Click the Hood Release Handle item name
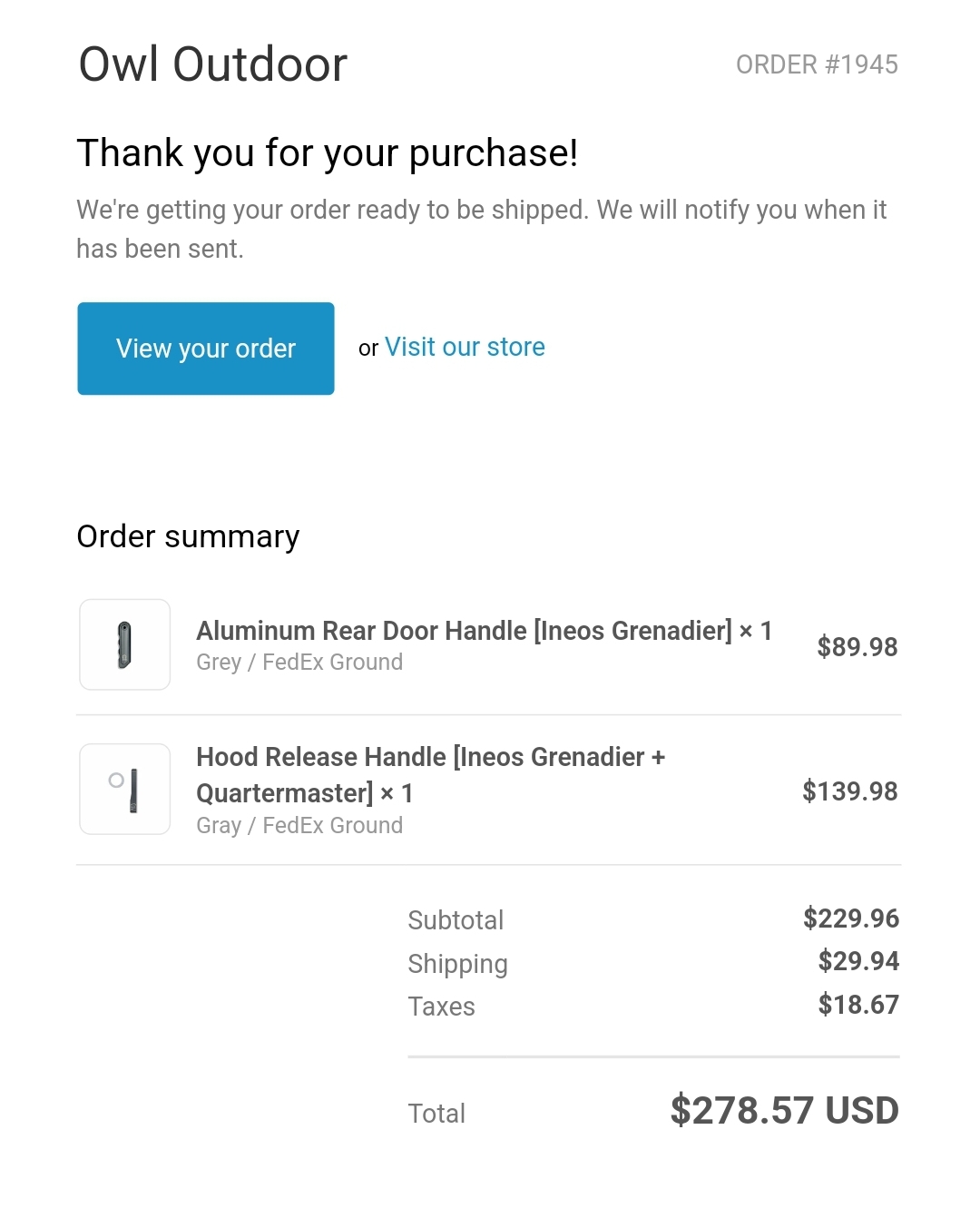This screenshot has width=980, height=1218. pyautogui.click(x=431, y=775)
